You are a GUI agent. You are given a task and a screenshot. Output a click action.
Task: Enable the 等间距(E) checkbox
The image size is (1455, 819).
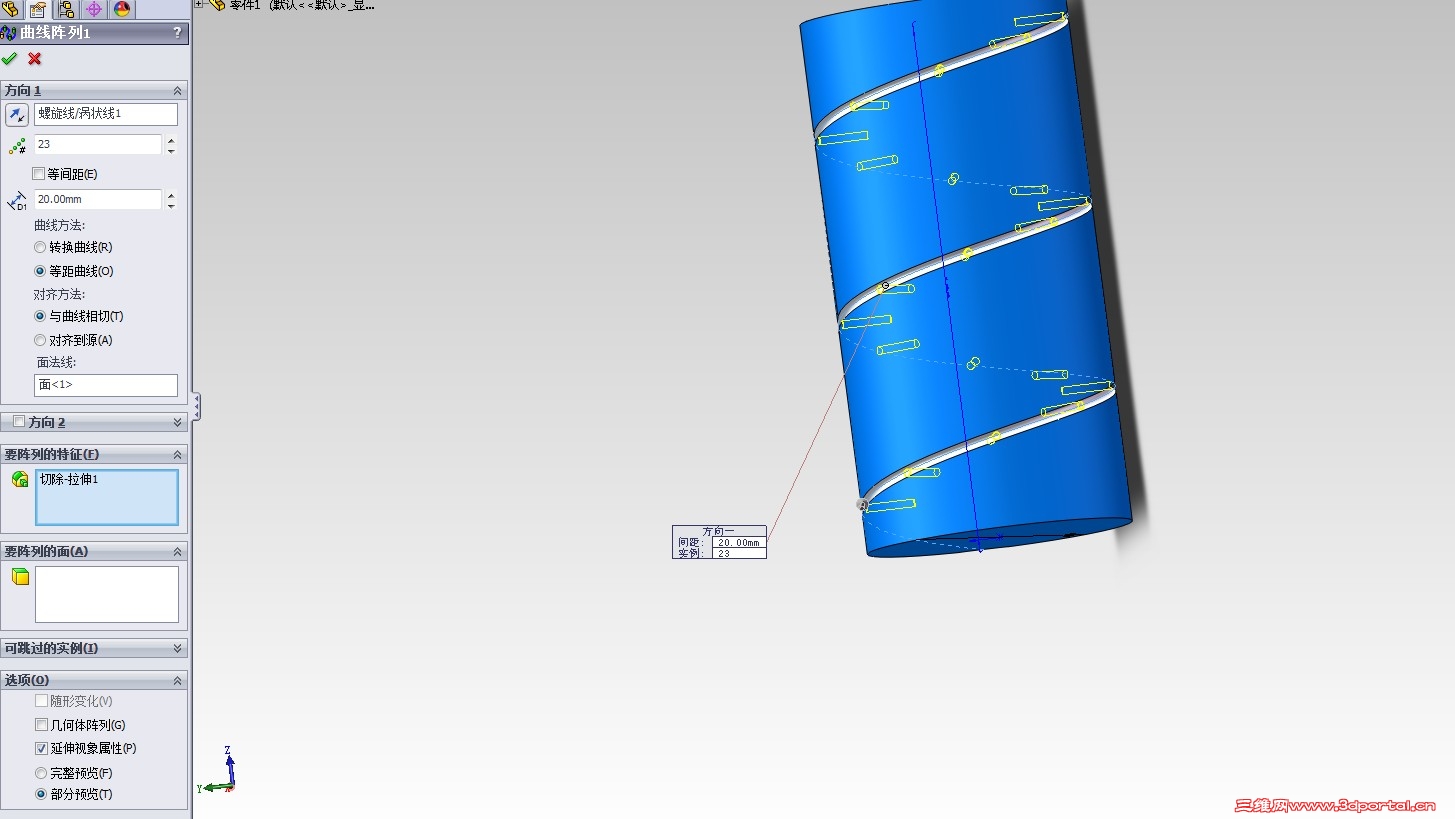(39, 174)
